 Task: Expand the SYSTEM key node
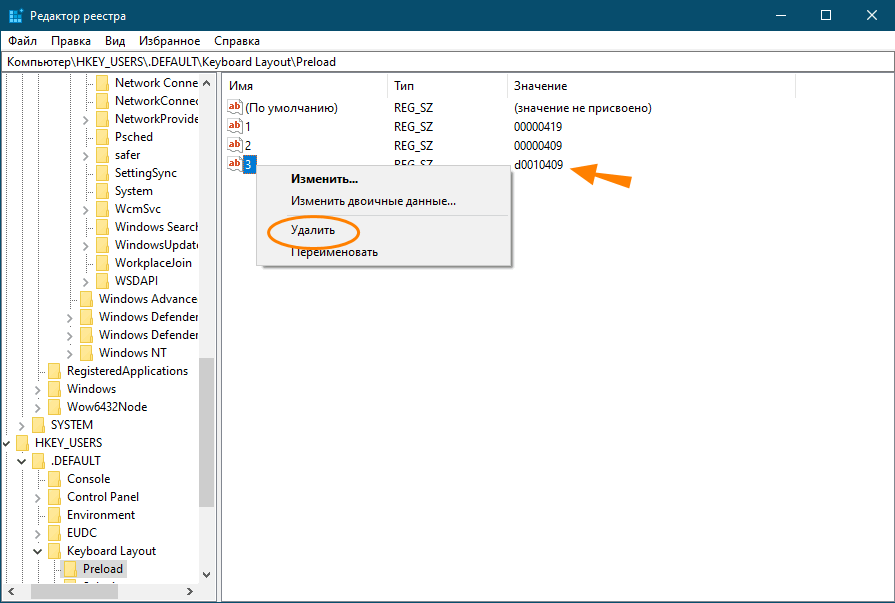(22, 425)
